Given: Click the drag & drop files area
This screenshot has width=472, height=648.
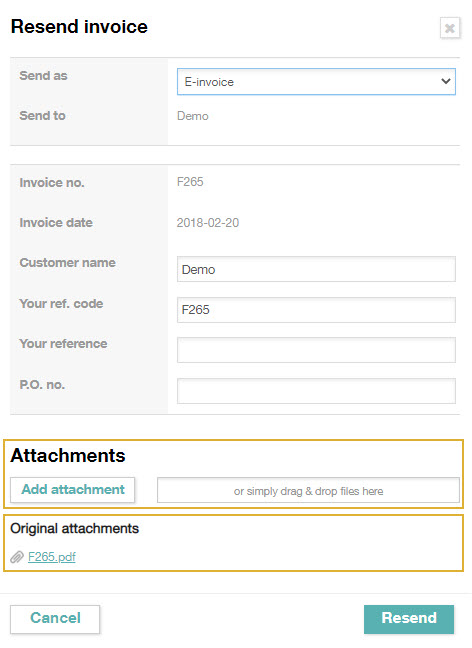Looking at the screenshot, I should click(x=308, y=491).
